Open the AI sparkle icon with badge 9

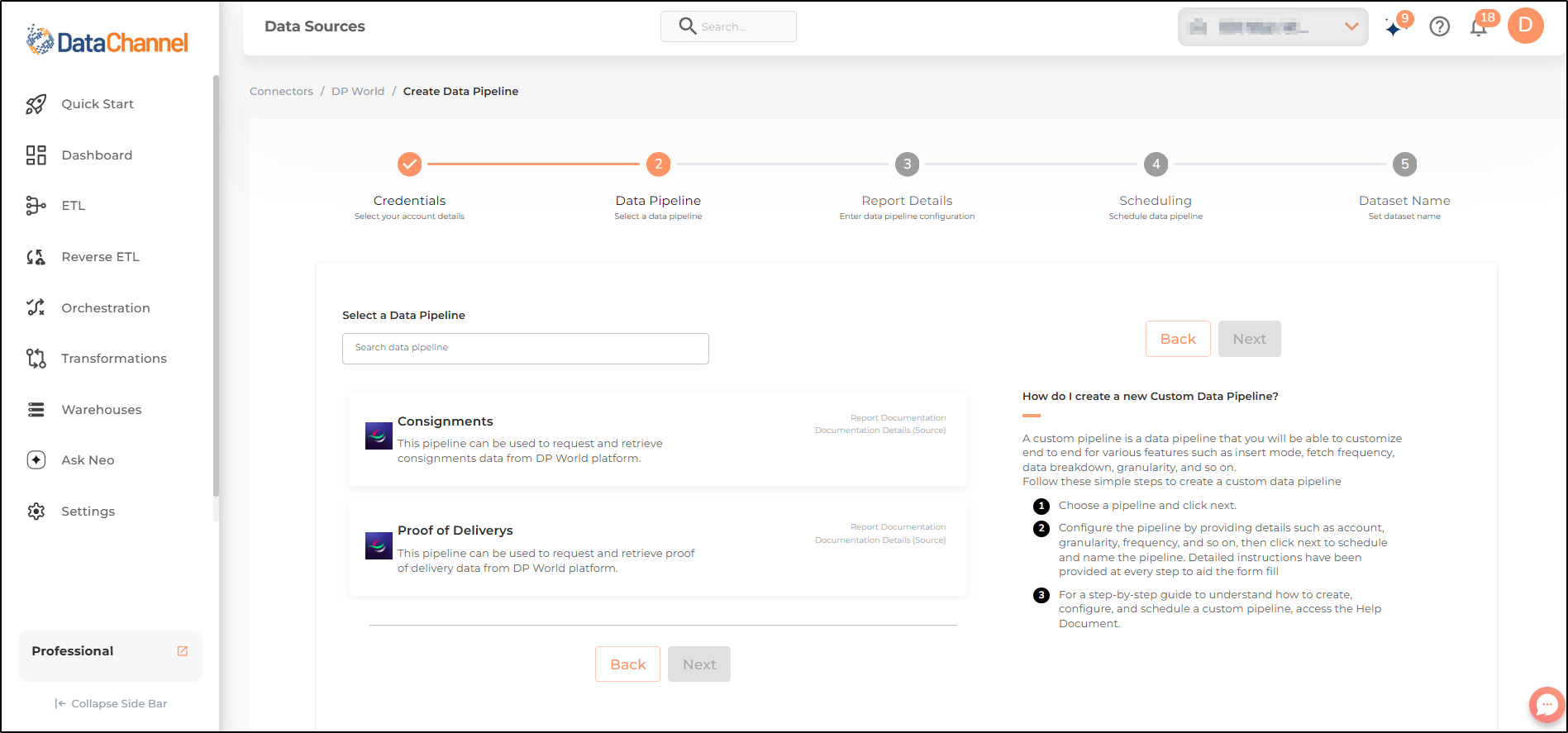click(x=1395, y=27)
